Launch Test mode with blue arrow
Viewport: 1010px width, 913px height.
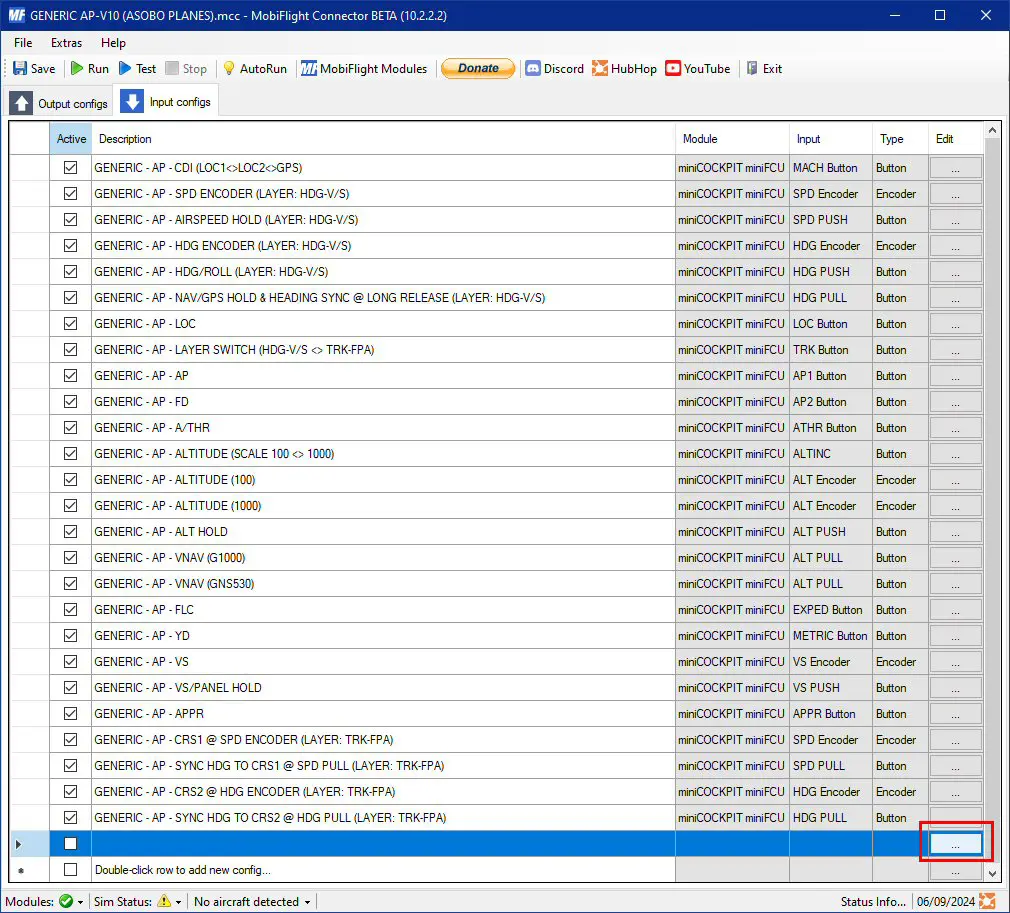[x=125, y=68]
